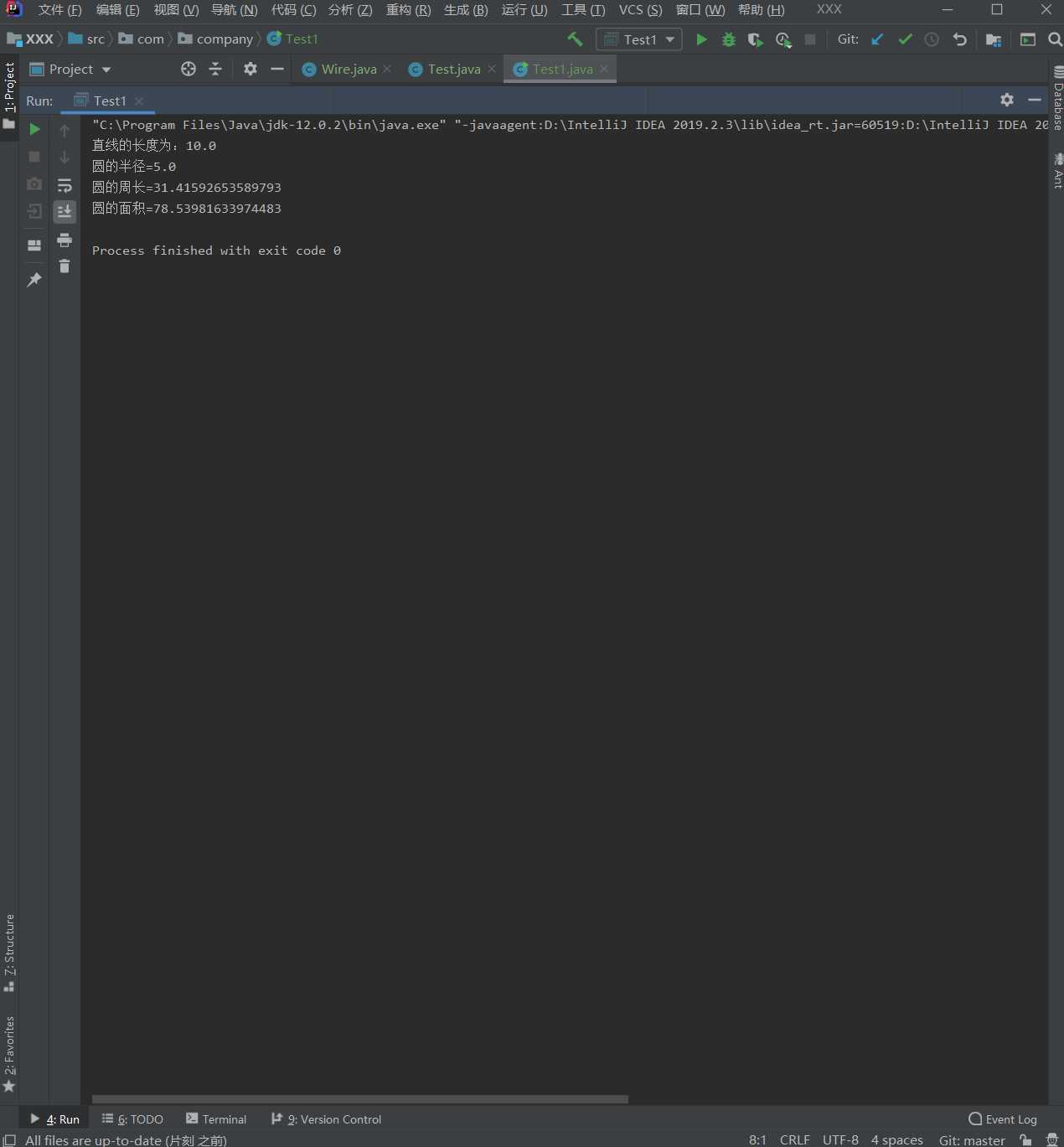Click the Exit icon in Run panel
This screenshot has width=1064, height=1147.
34,211
